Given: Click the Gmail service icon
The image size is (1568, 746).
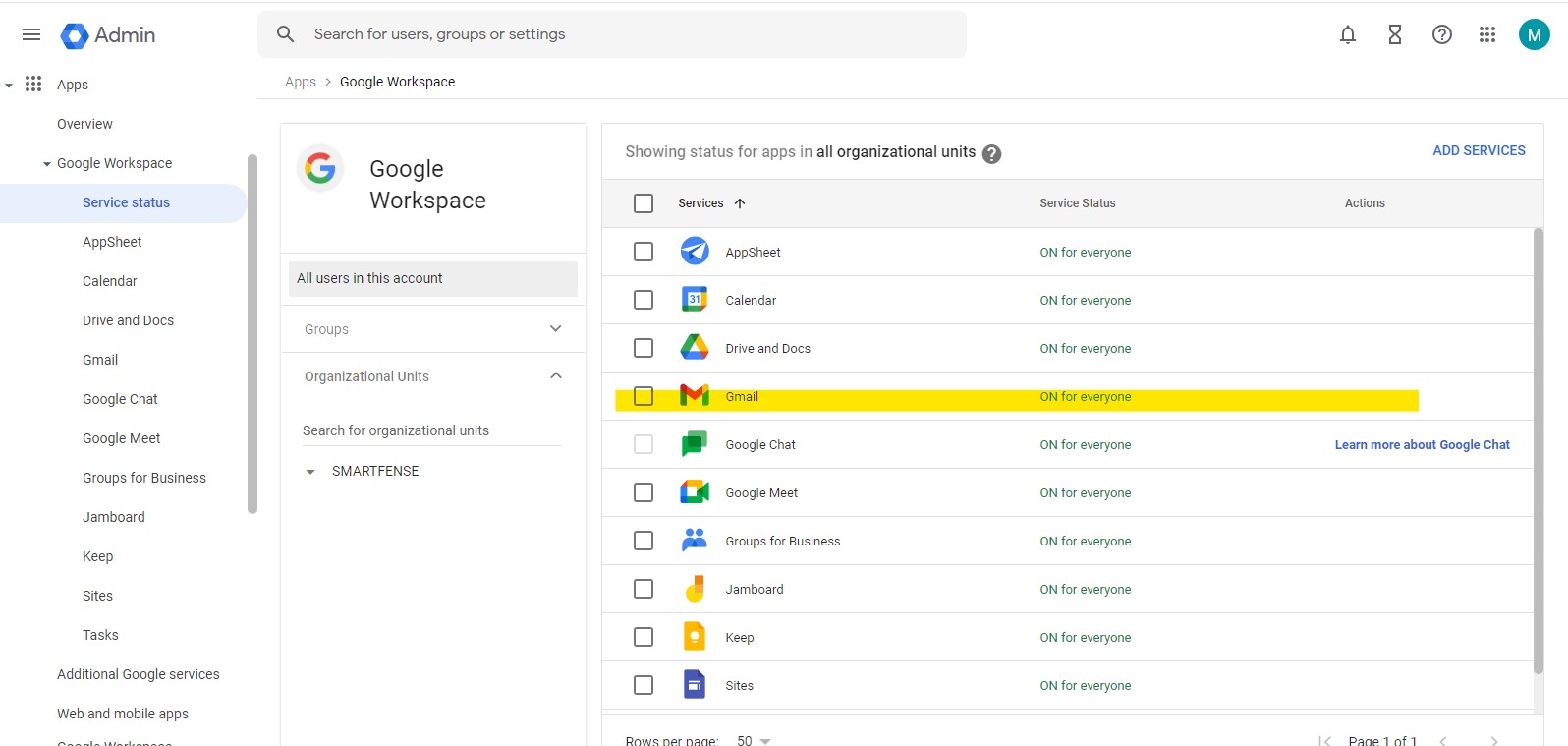Looking at the screenshot, I should tap(695, 395).
